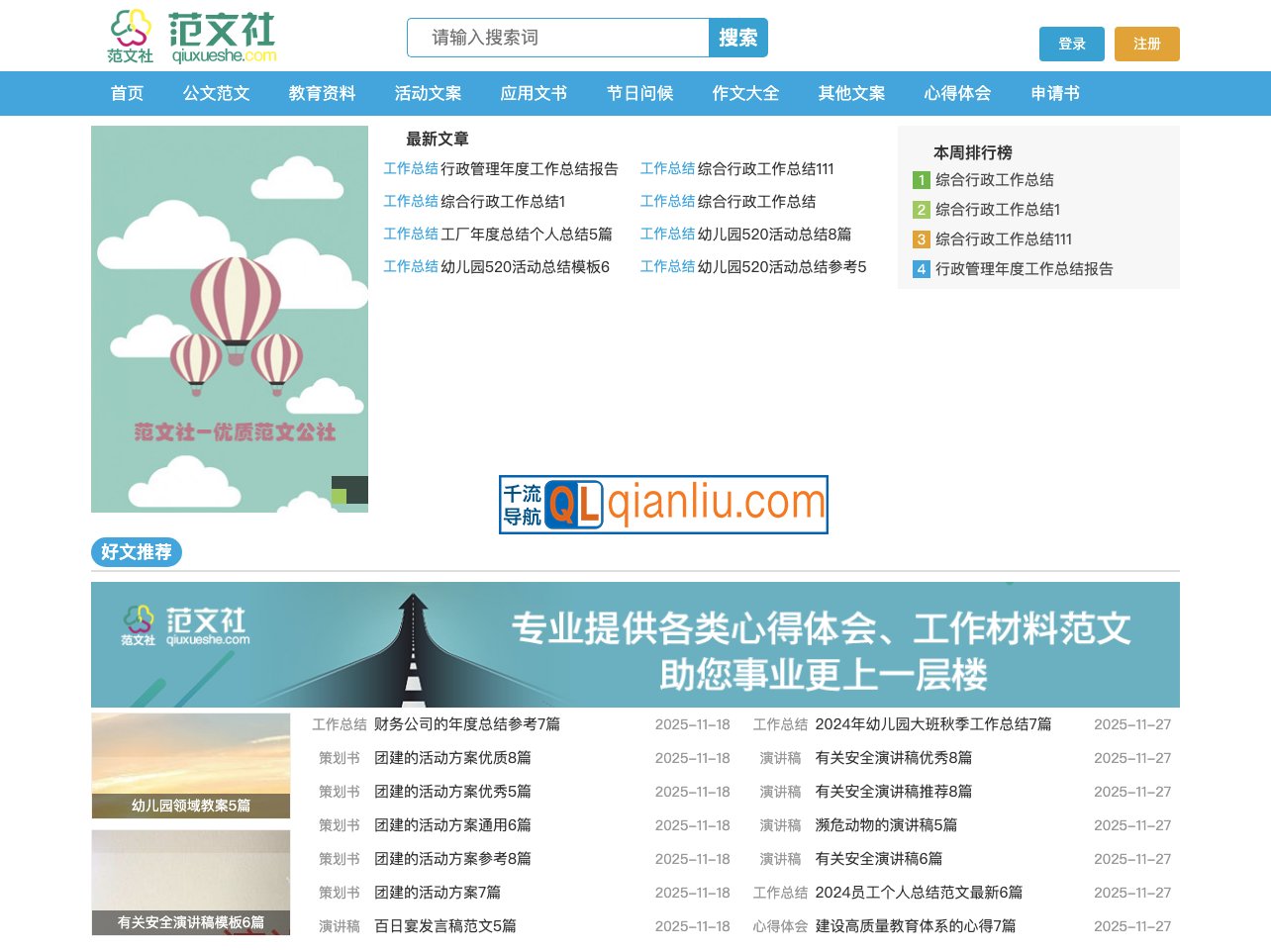Screen dimensions: 1271x952
Task: Open the 幼儿园领域教案5篇 thumbnail
Action: click(x=191, y=765)
